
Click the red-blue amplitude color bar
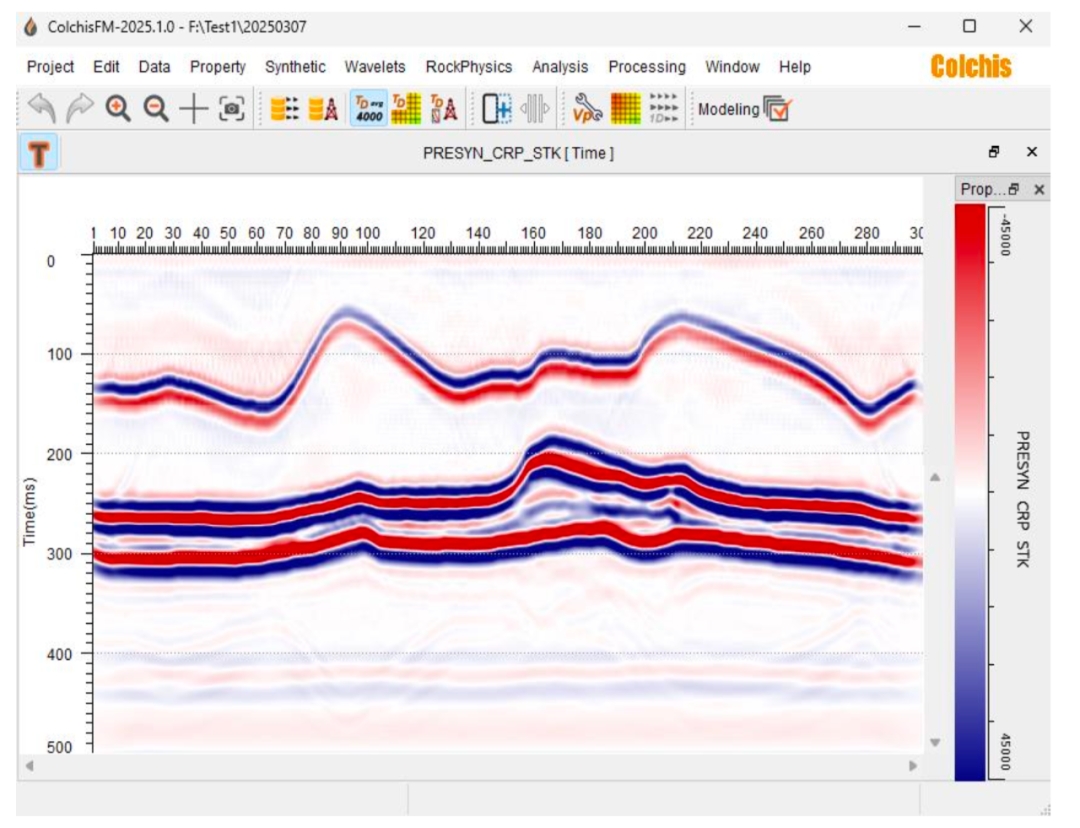(970, 490)
